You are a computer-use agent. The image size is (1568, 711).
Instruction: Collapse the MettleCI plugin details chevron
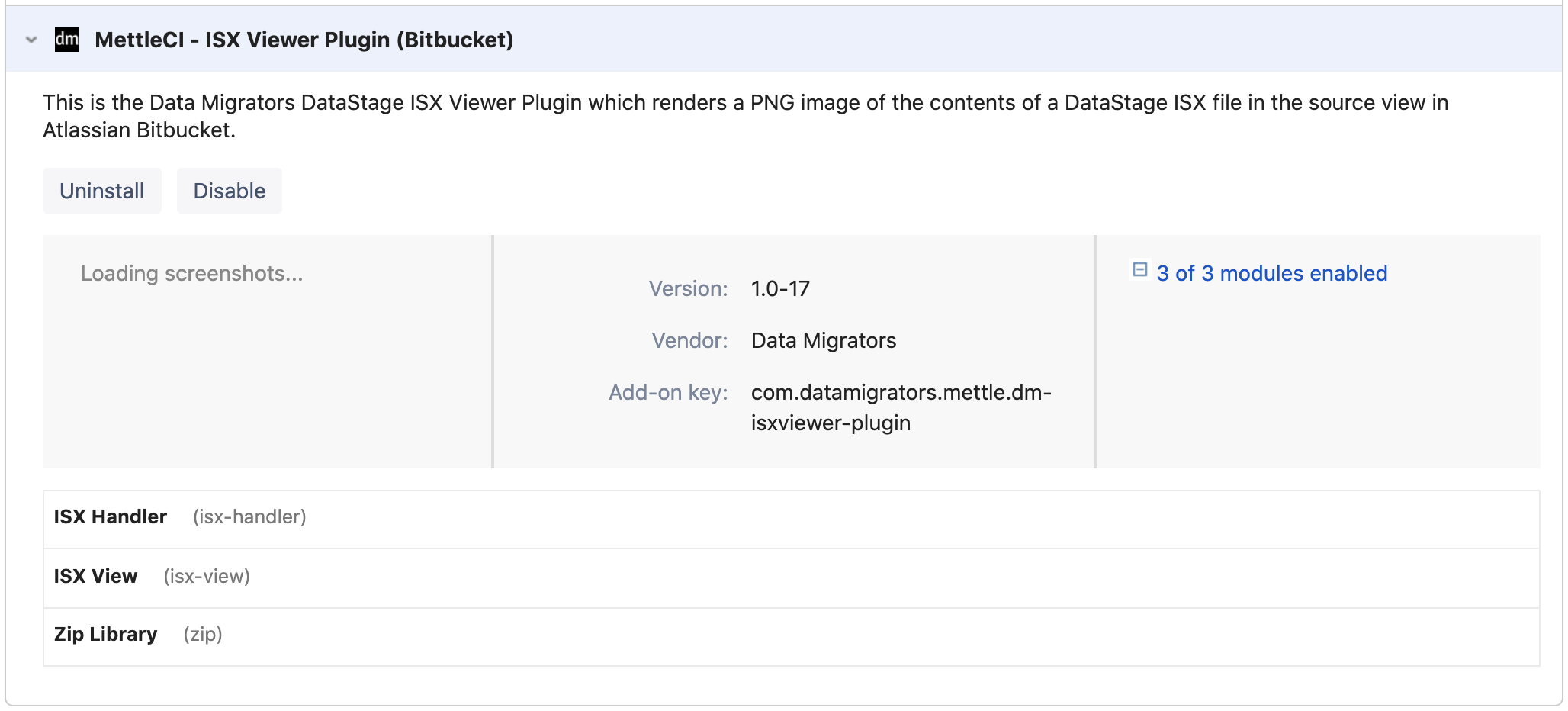click(31, 40)
